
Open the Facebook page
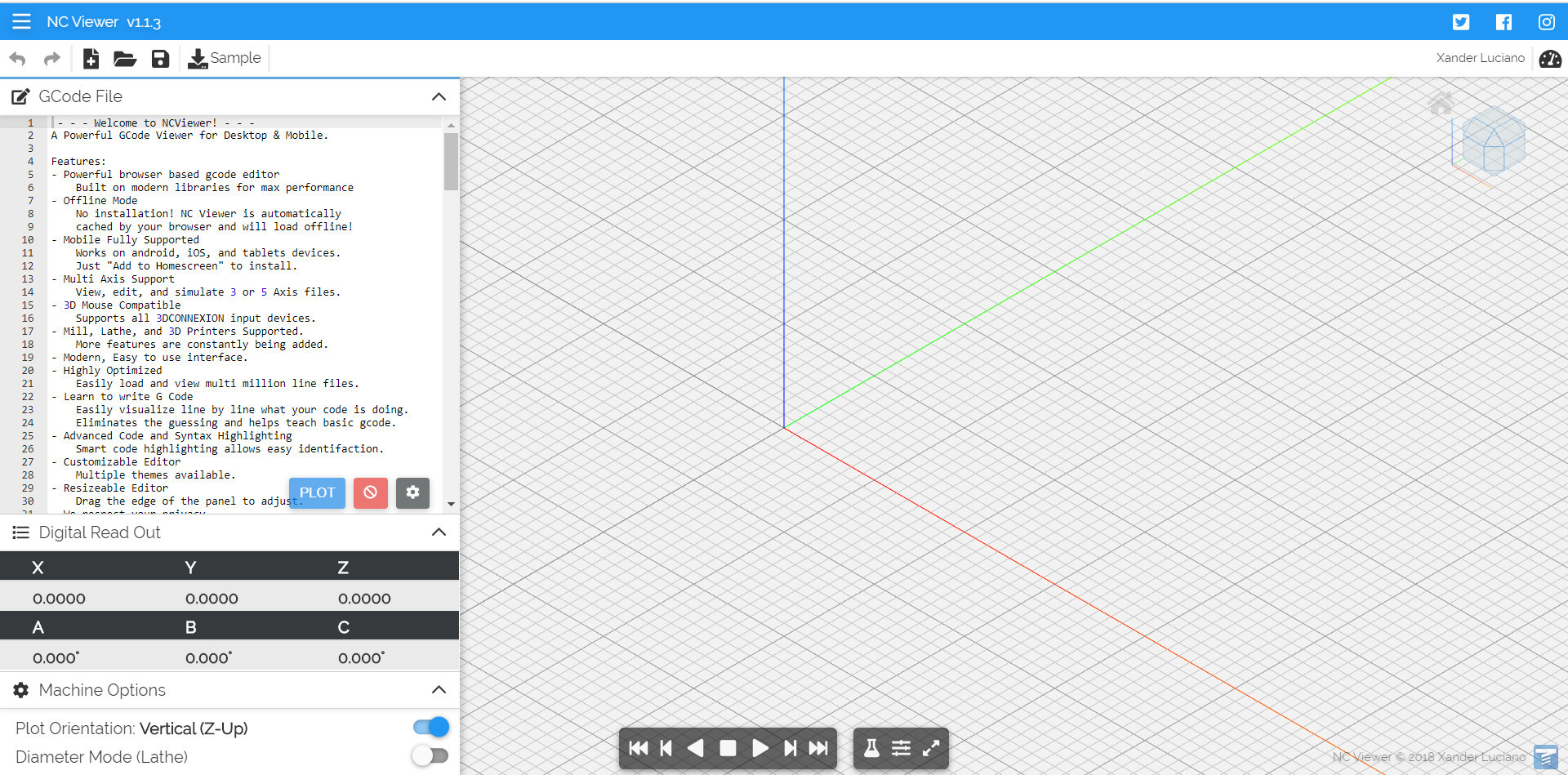(x=1503, y=22)
